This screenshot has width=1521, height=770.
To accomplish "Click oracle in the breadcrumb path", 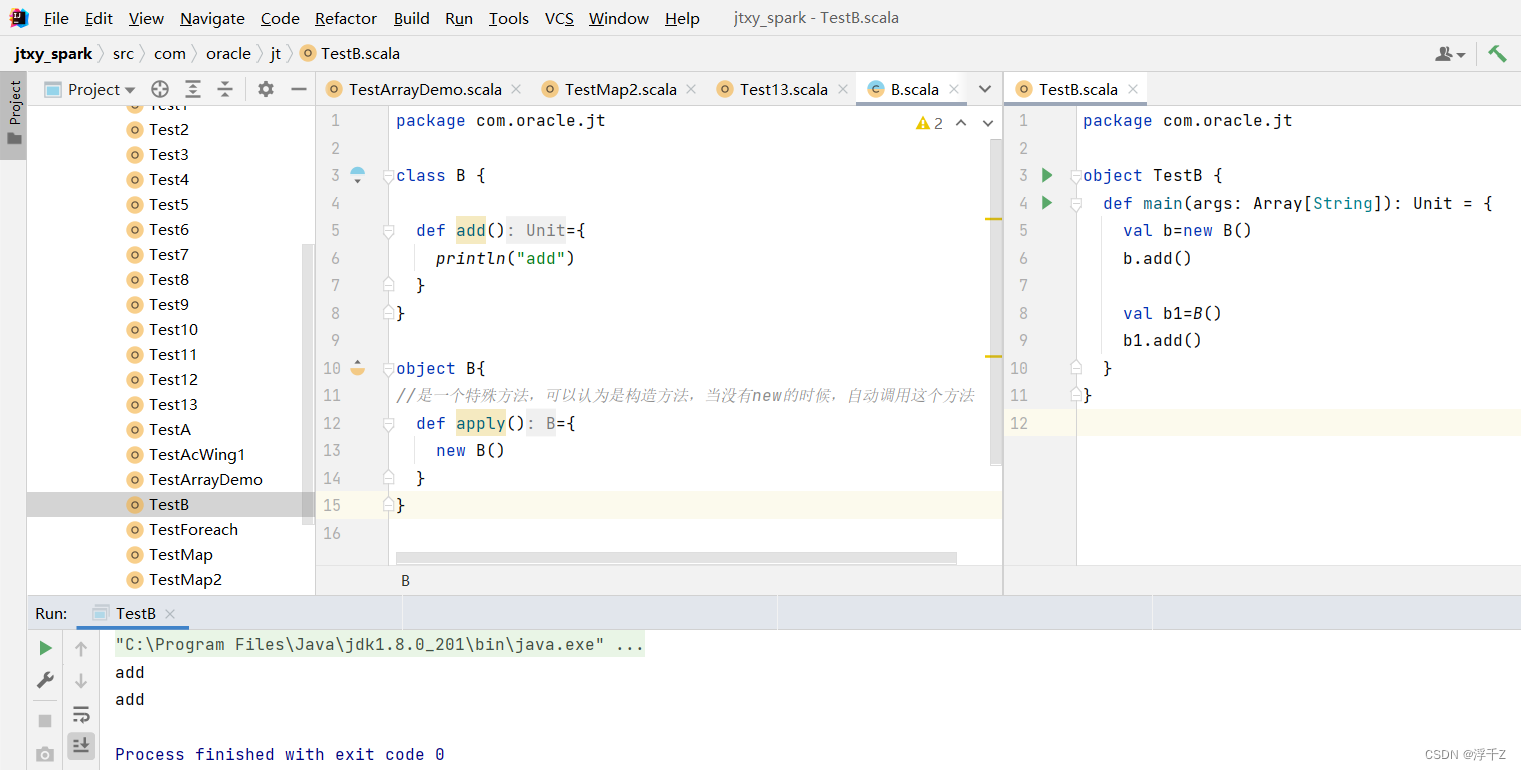I will 228,53.
